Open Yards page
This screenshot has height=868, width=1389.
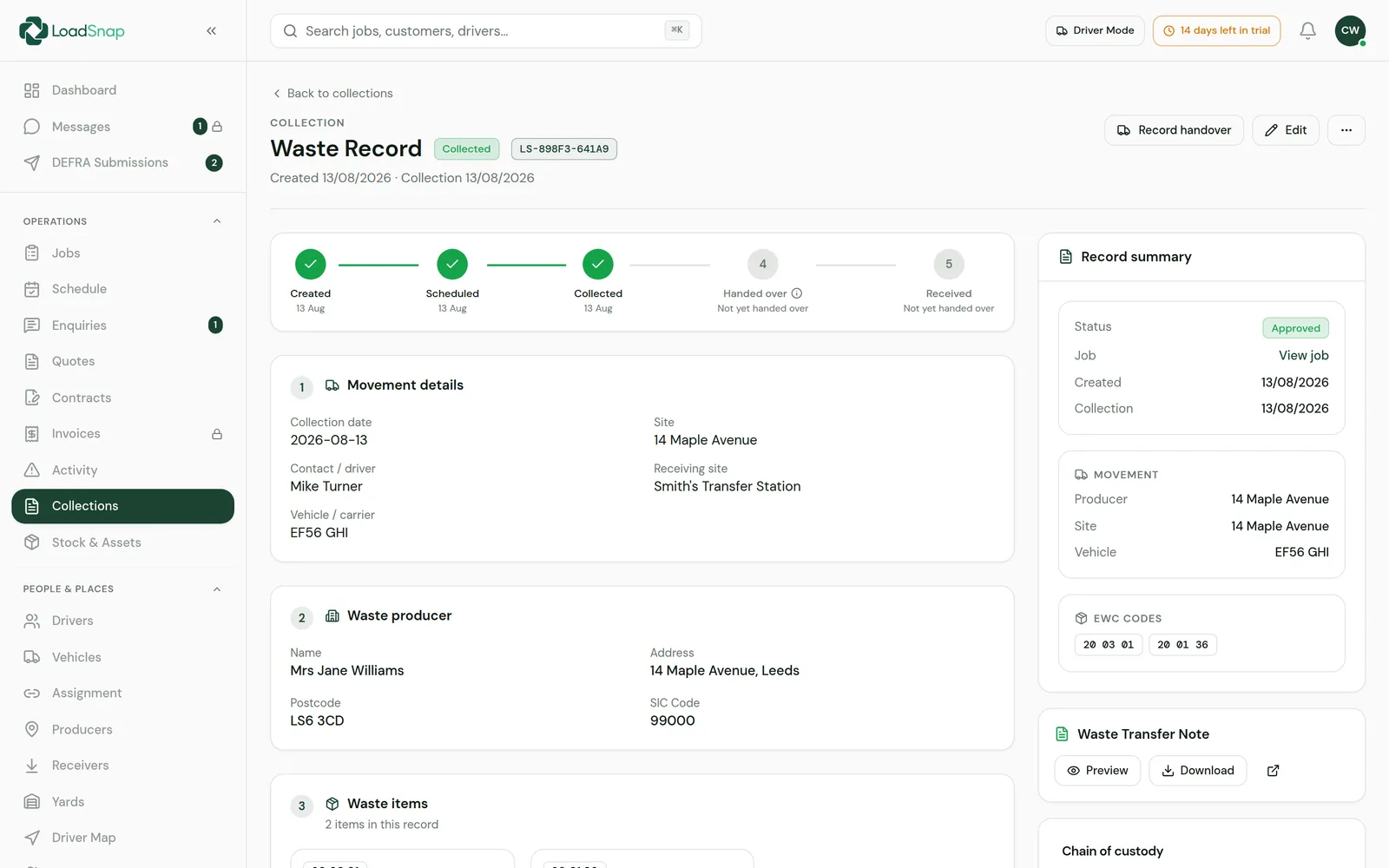pos(122,802)
